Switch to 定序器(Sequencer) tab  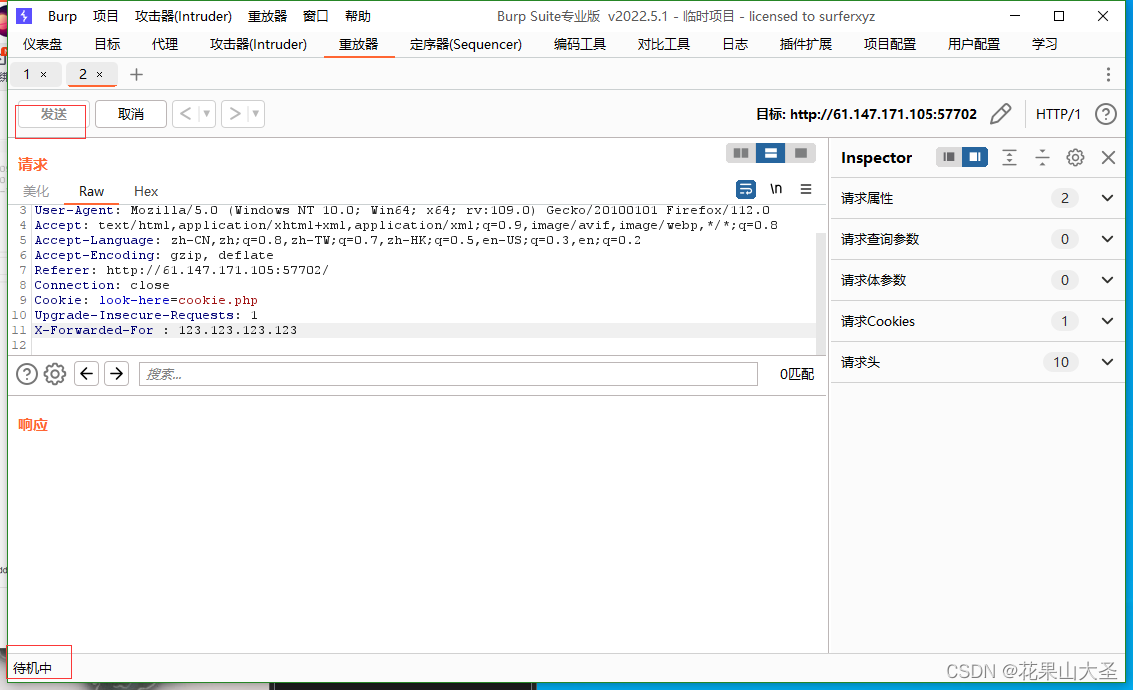(465, 44)
